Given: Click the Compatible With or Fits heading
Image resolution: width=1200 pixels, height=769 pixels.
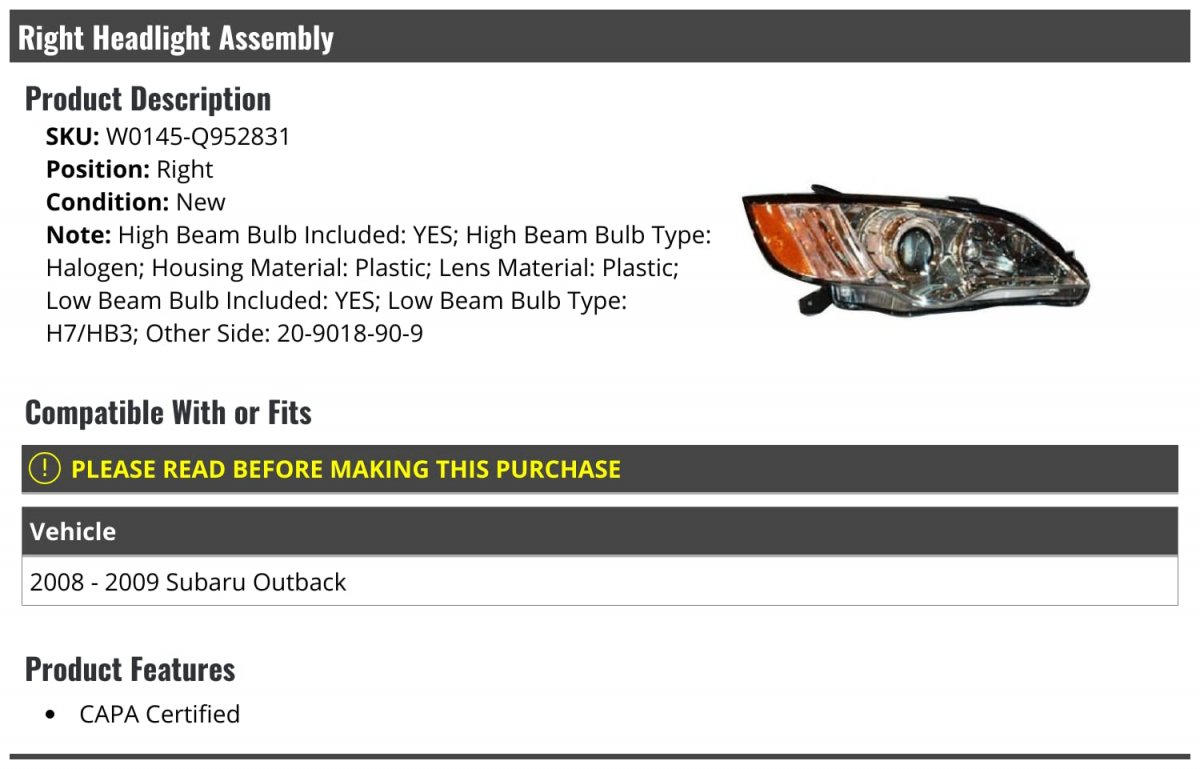Looking at the screenshot, I should pyautogui.click(x=168, y=412).
